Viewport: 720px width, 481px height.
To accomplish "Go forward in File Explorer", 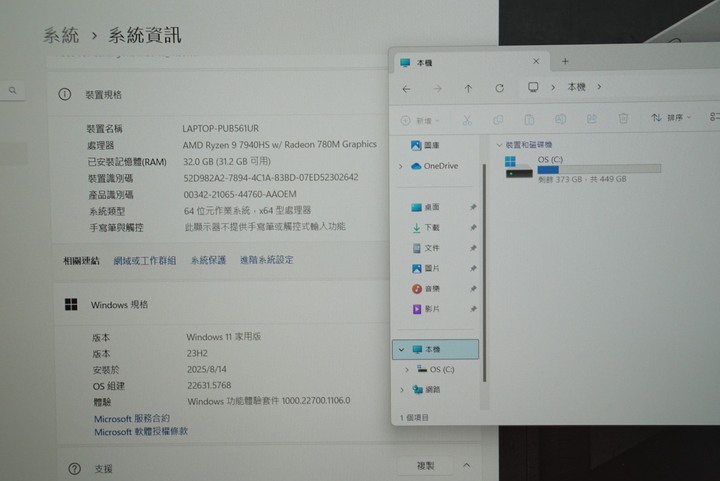I will [x=438, y=89].
